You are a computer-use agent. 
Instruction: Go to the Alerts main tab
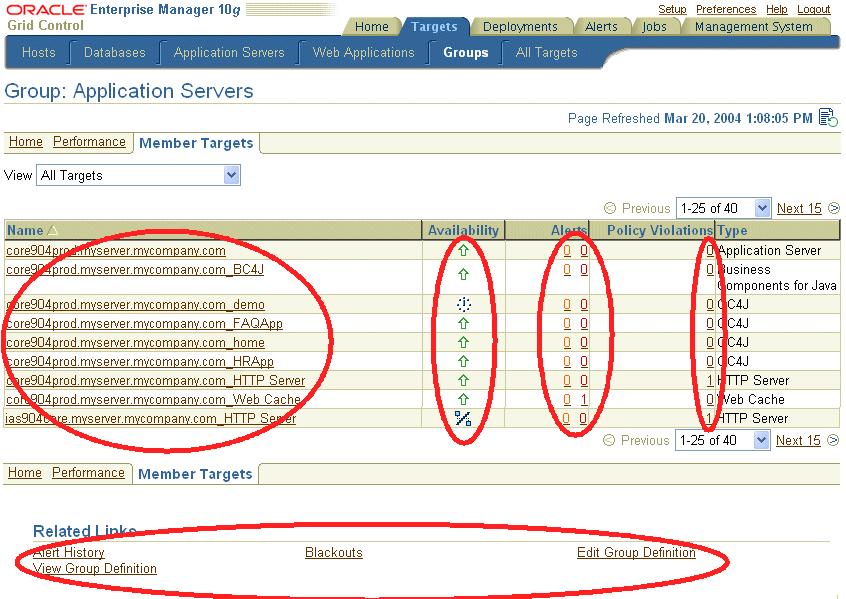pyautogui.click(x=601, y=26)
